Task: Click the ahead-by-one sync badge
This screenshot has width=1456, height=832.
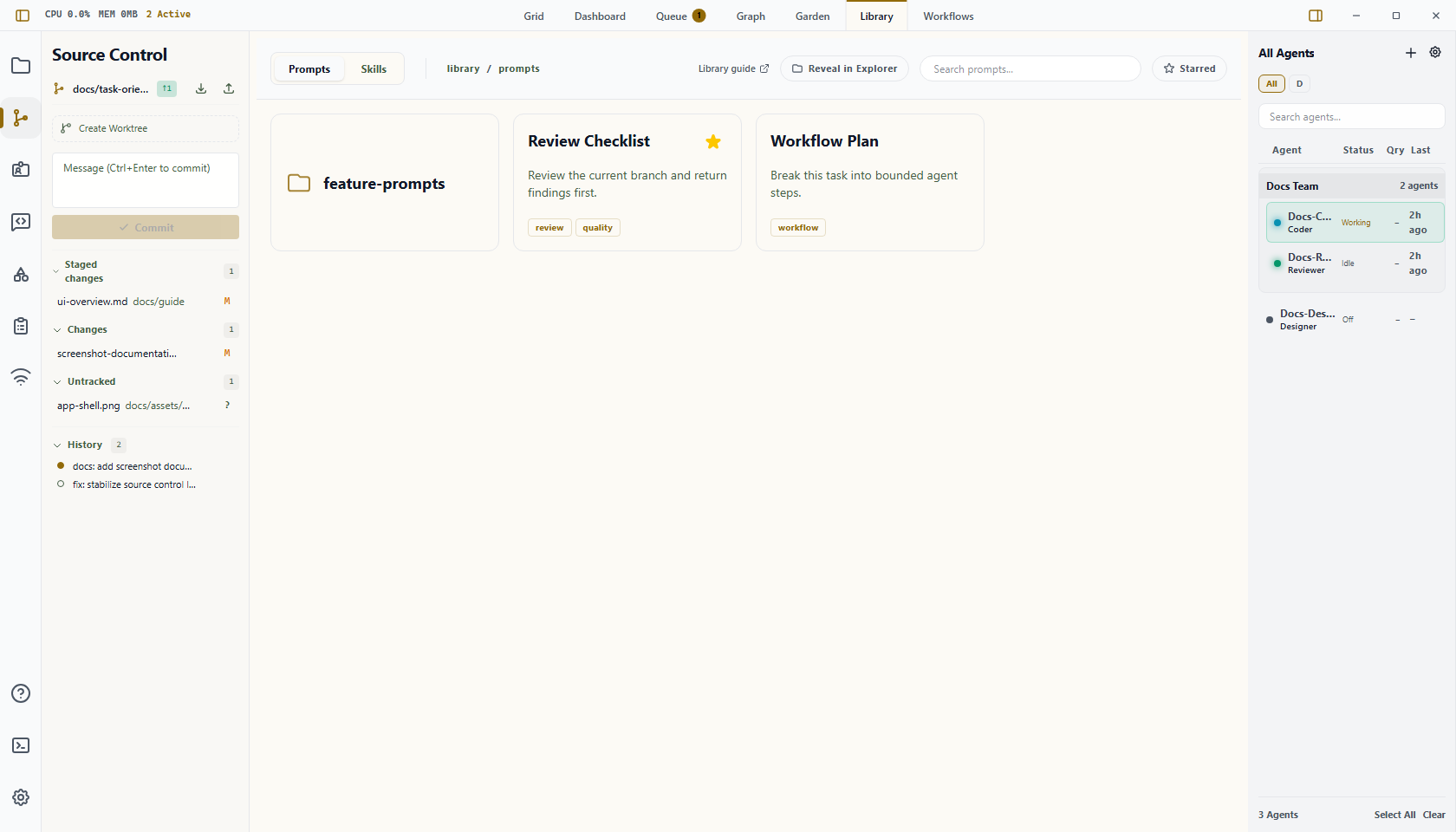Action: pos(166,88)
